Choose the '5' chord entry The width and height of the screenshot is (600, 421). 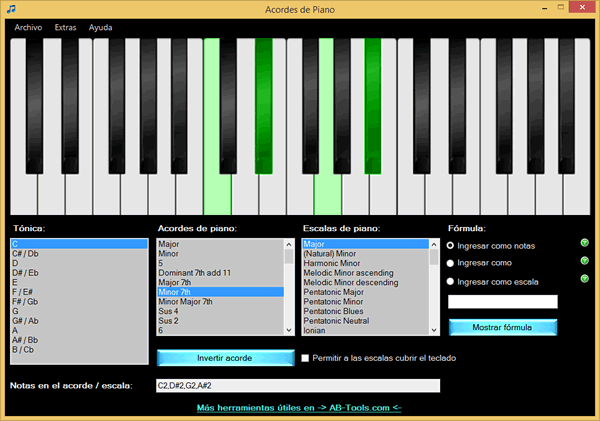click(221, 263)
